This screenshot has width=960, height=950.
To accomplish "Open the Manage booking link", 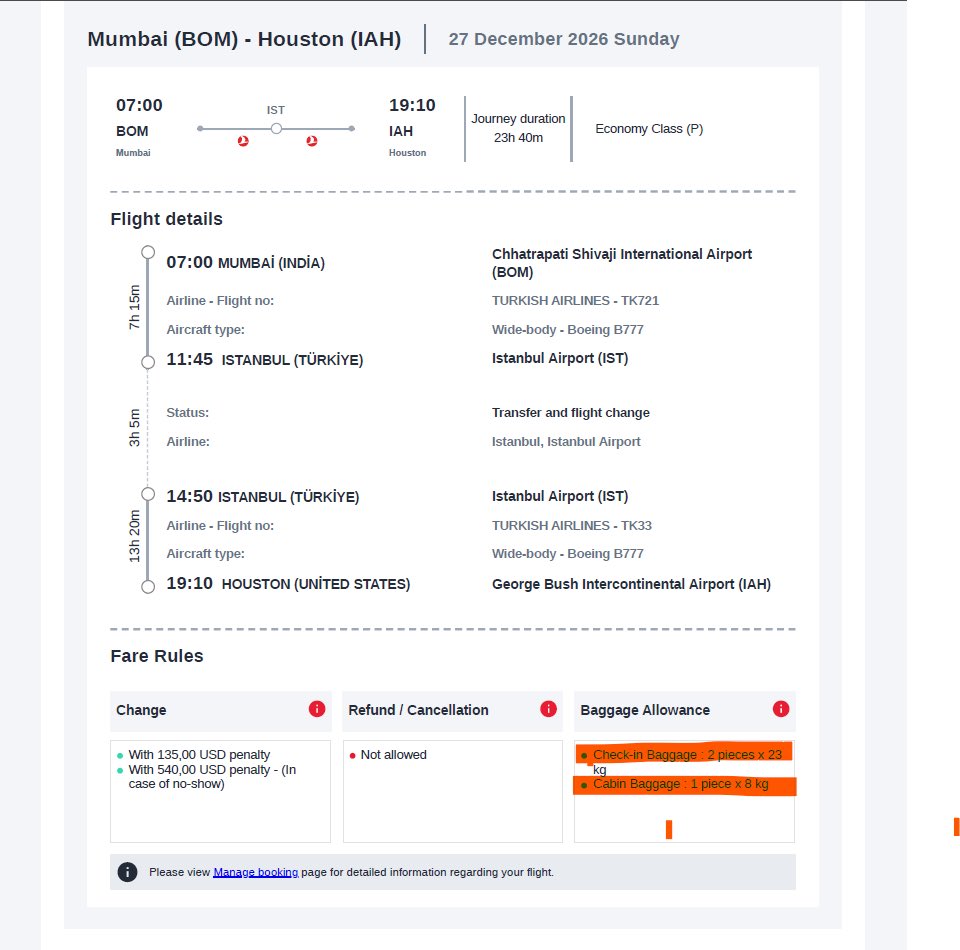I will (x=255, y=872).
